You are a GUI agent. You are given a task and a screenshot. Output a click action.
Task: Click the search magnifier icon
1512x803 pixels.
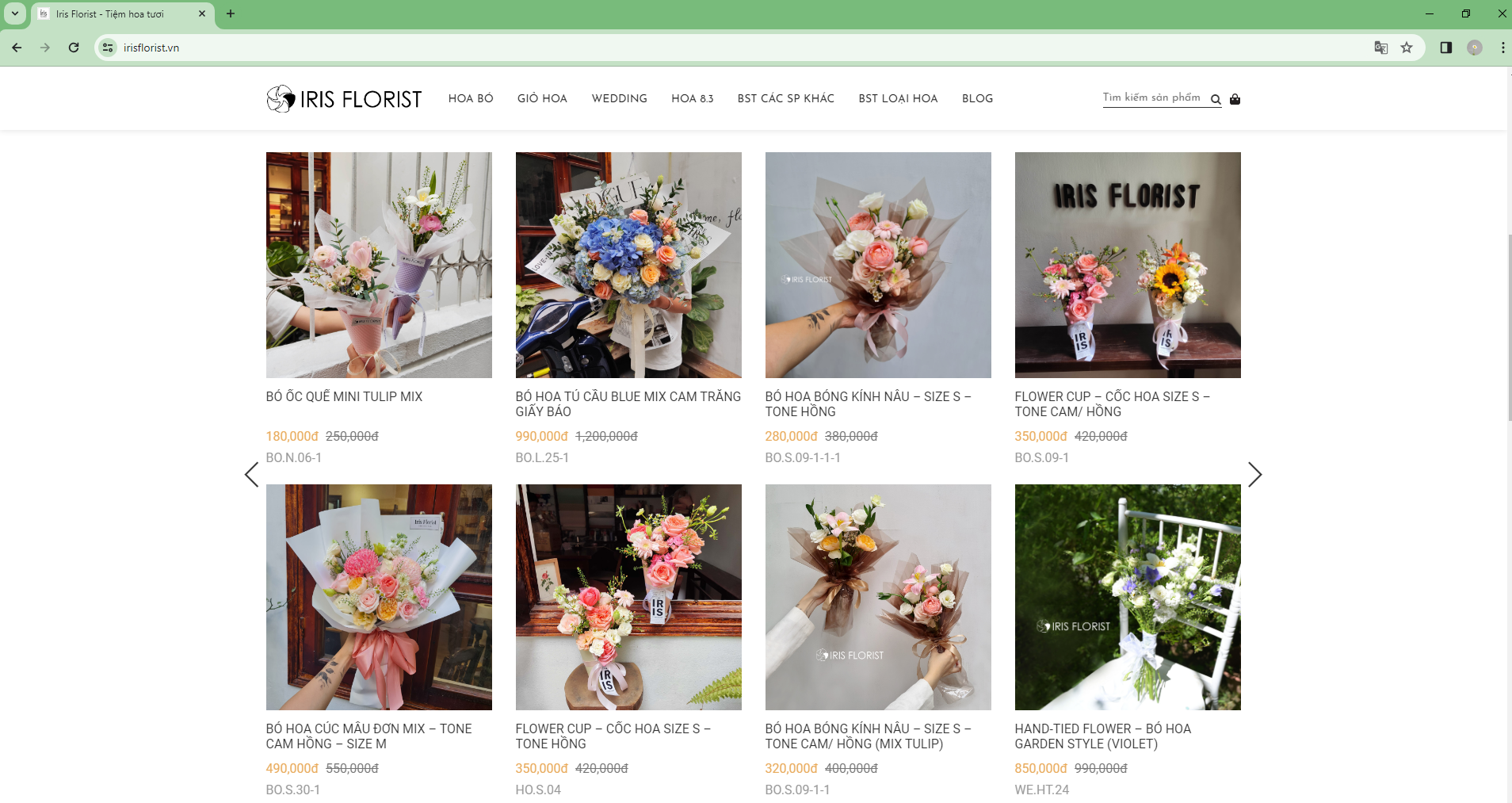click(1216, 99)
